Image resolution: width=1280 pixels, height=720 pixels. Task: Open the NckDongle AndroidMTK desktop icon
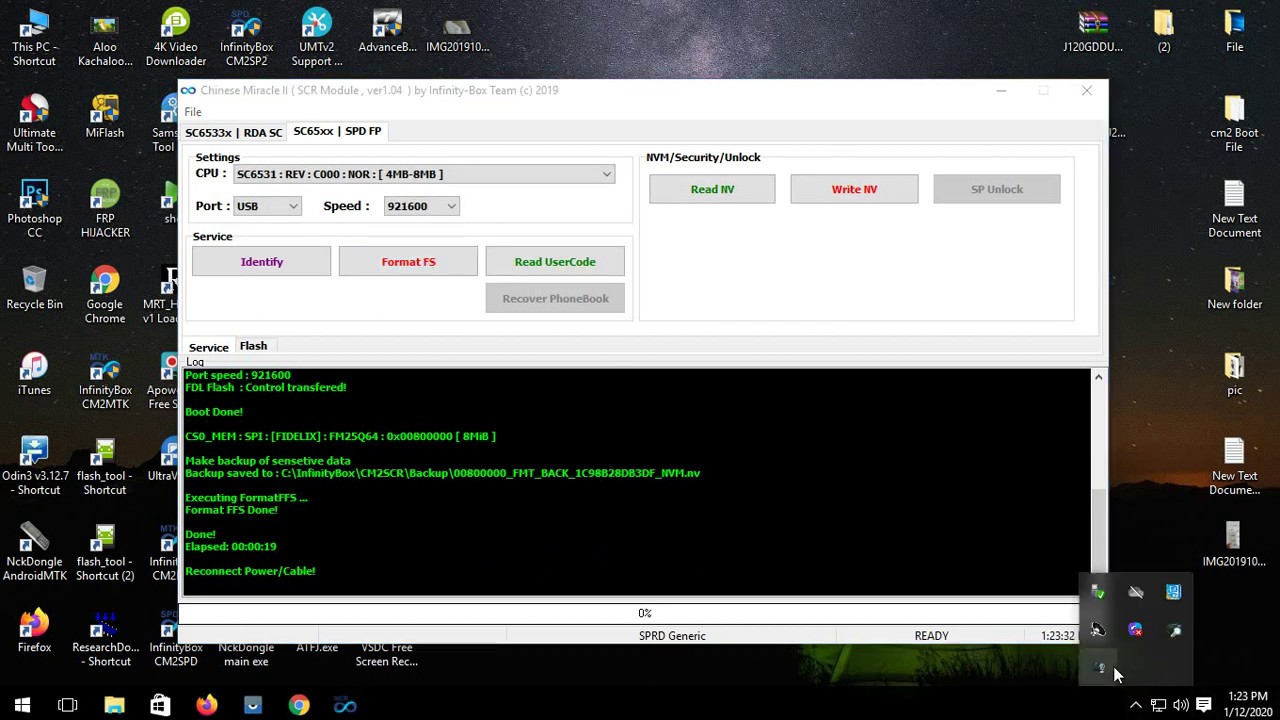[x=34, y=553]
